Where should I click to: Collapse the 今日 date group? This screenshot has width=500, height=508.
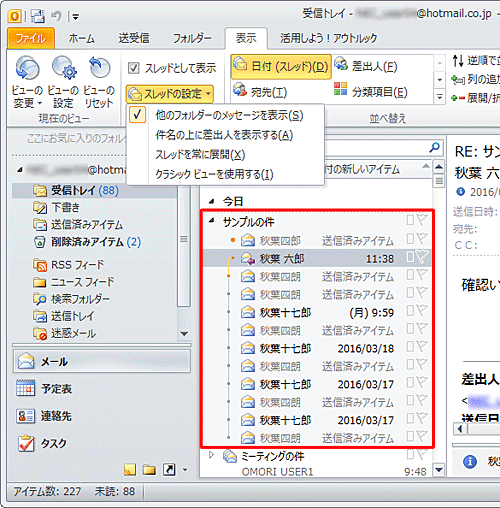coord(211,201)
